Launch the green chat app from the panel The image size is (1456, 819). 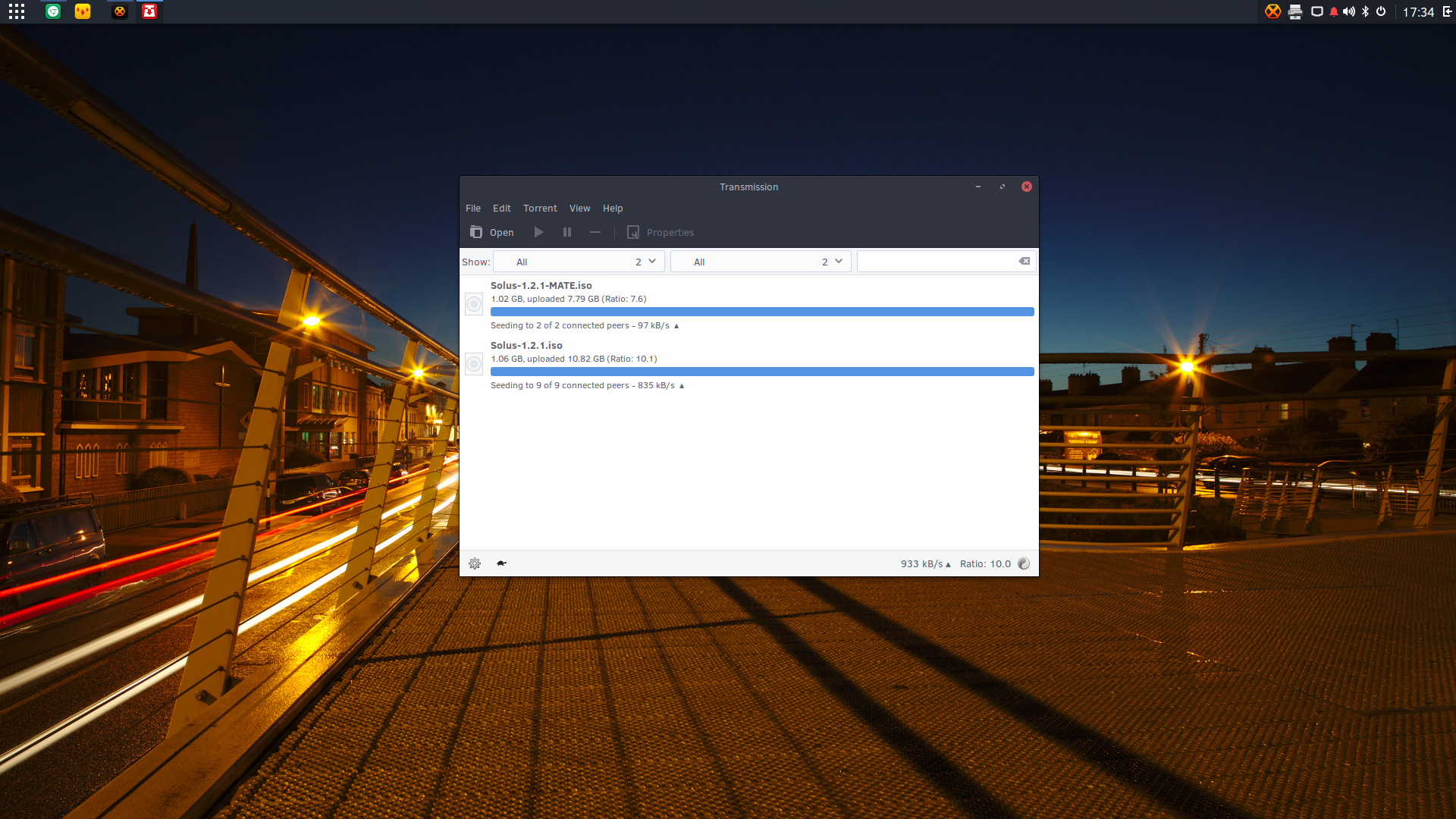pos(53,11)
